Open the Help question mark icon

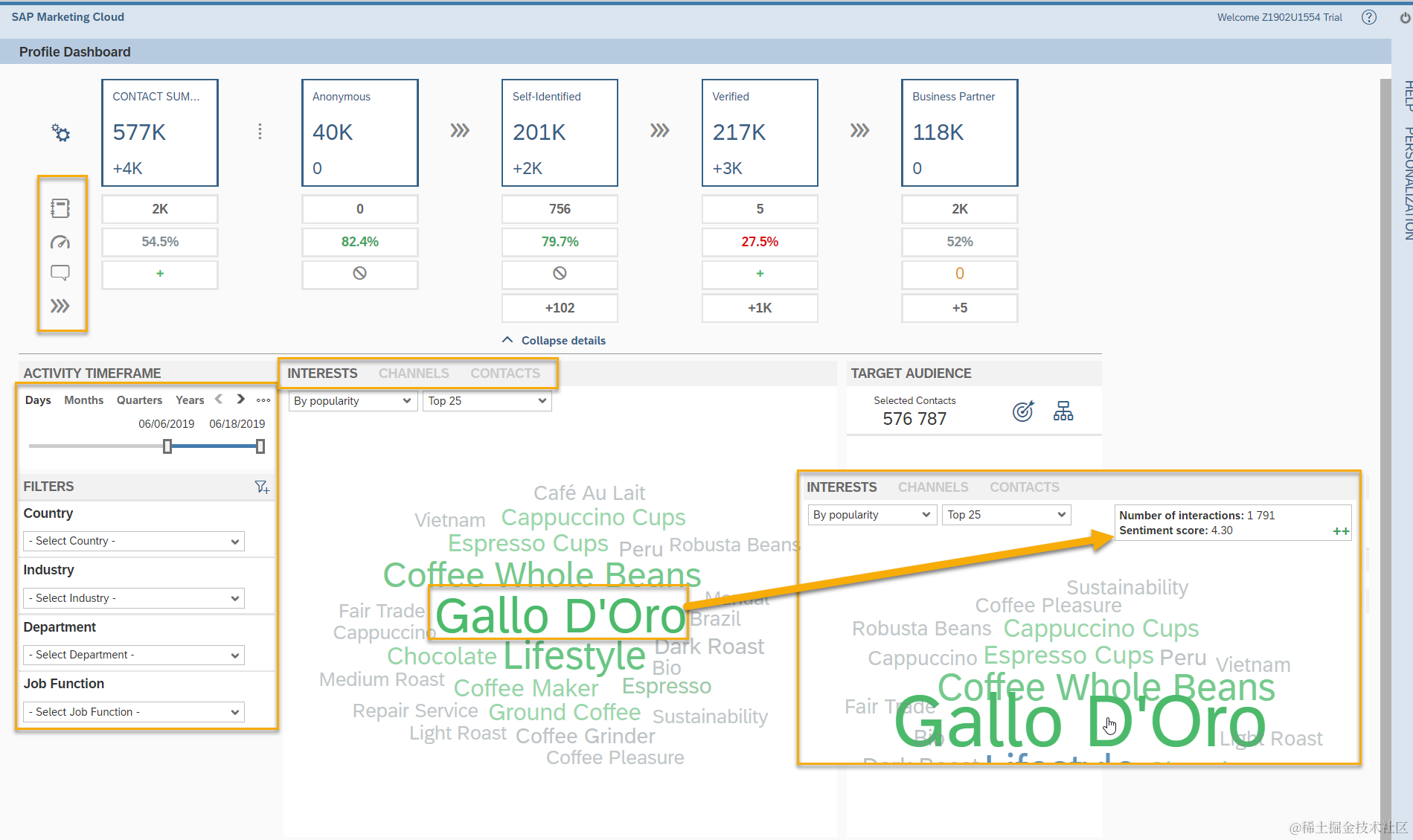[1368, 17]
